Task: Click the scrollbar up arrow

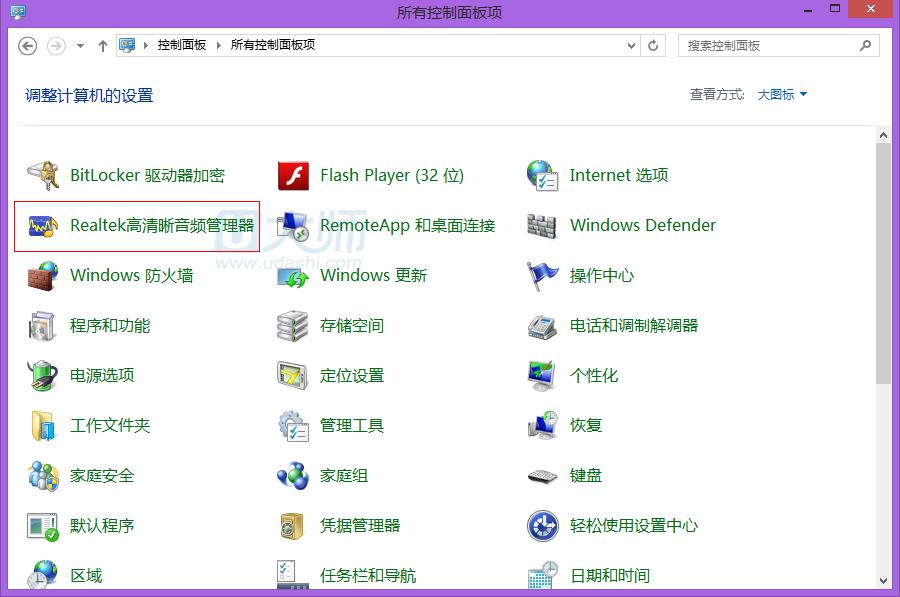Action: click(883, 135)
